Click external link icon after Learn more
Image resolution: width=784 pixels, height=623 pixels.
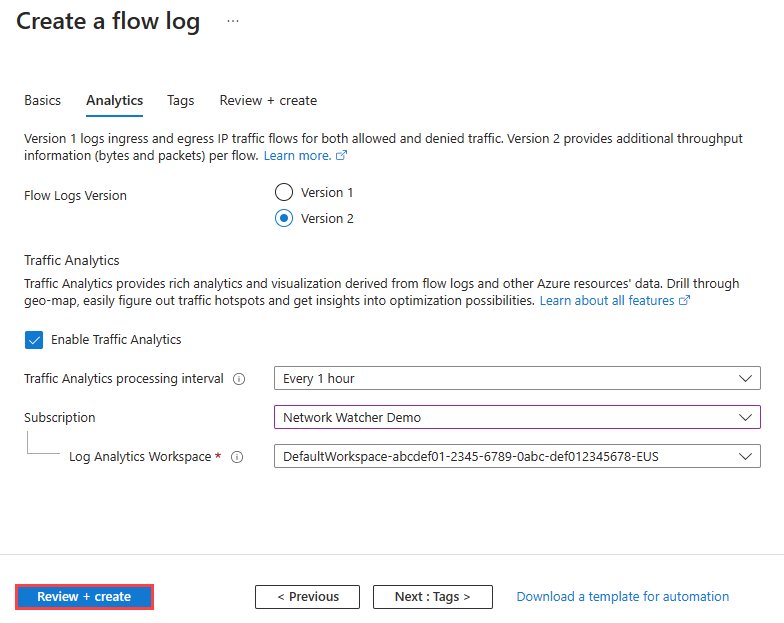tap(342, 156)
